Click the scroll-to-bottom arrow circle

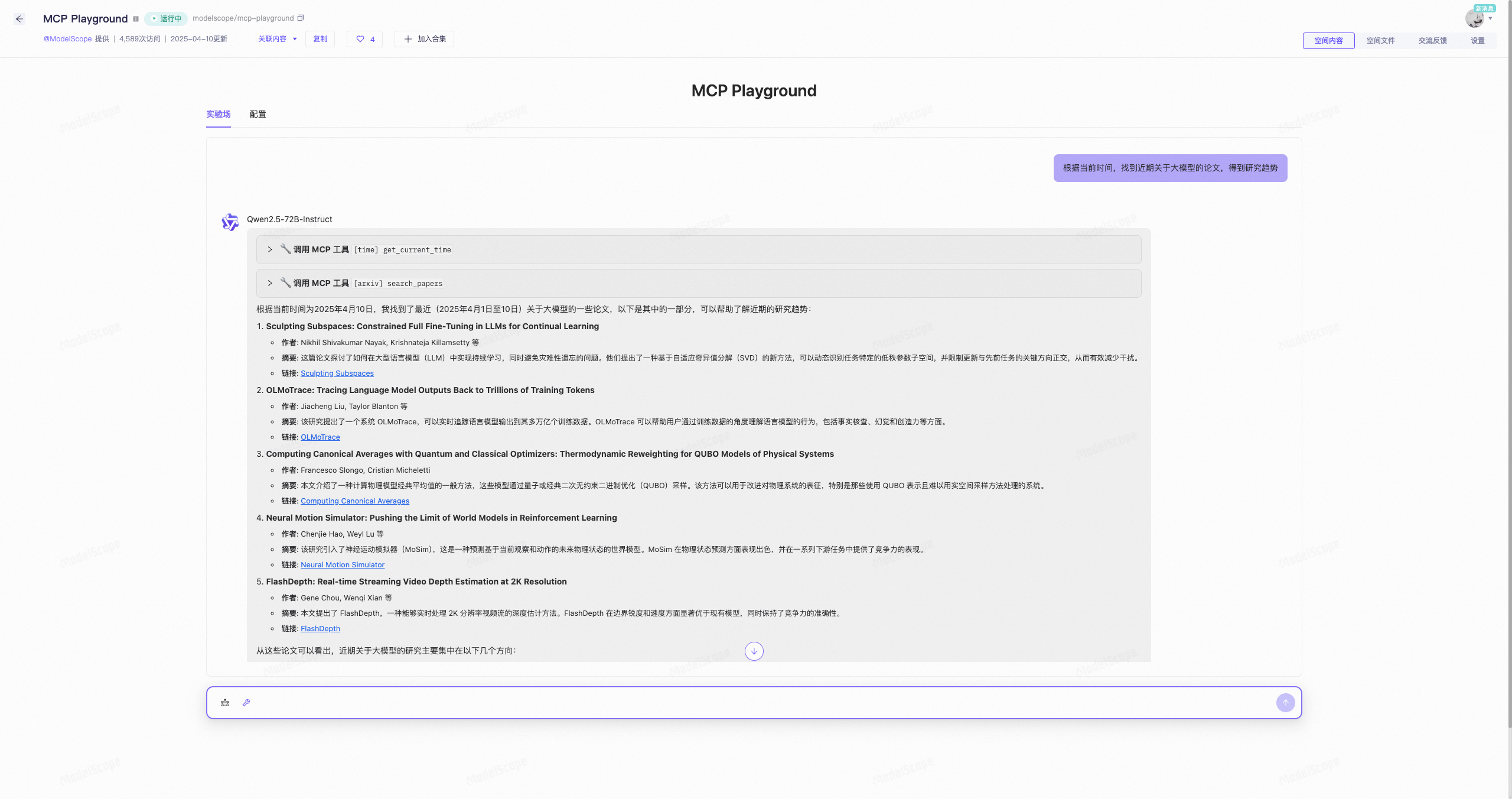[x=754, y=651]
